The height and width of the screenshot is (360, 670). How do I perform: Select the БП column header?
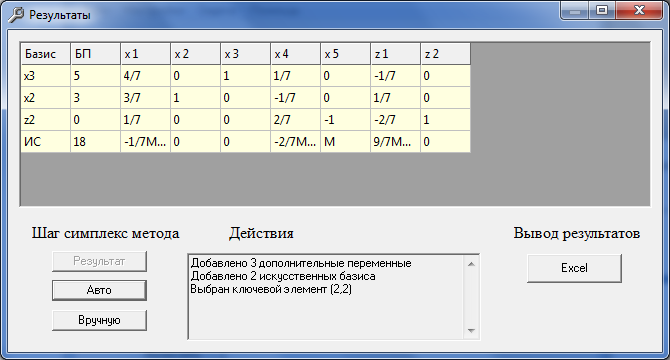point(95,54)
